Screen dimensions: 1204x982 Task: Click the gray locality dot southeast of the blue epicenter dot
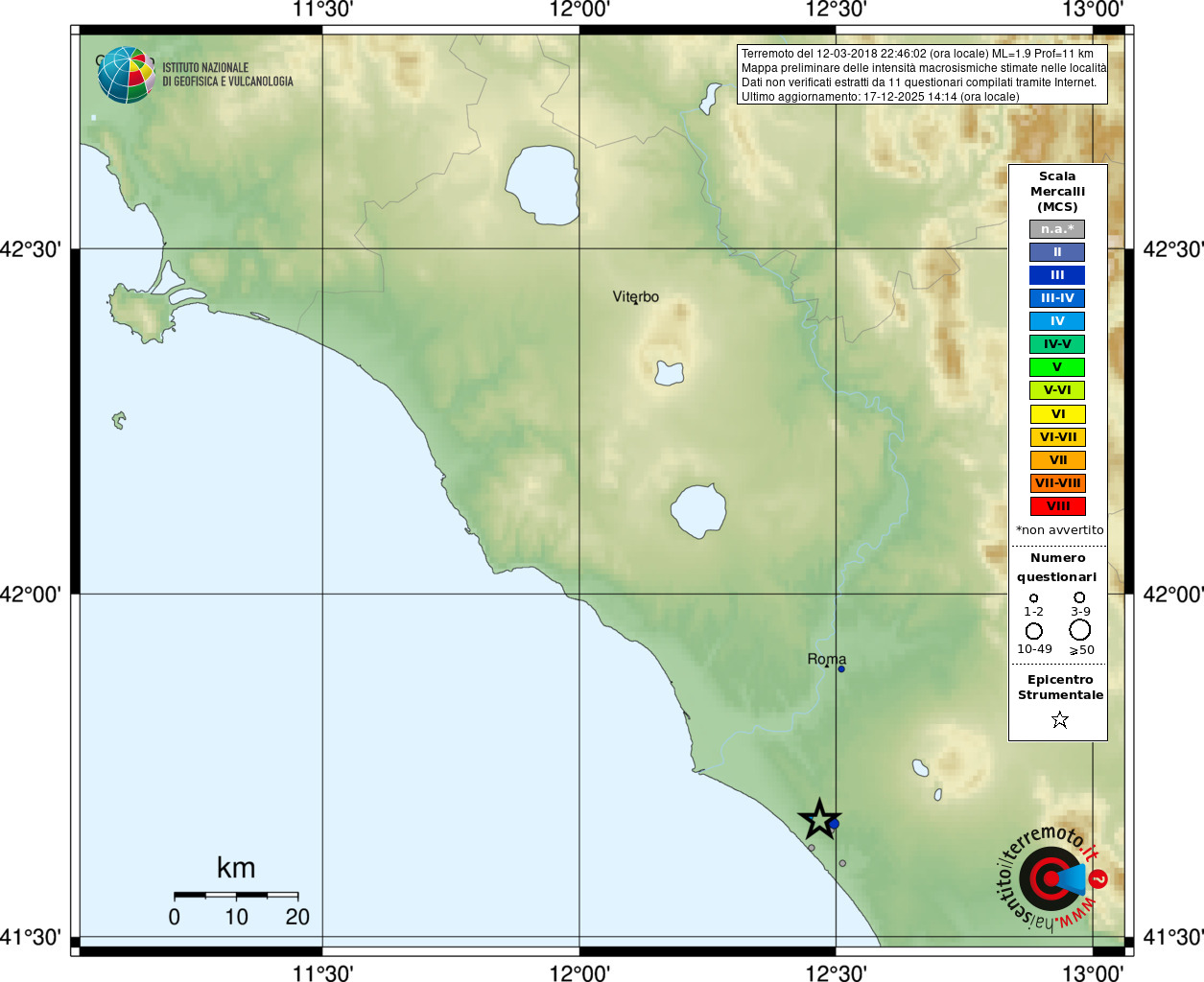842,863
